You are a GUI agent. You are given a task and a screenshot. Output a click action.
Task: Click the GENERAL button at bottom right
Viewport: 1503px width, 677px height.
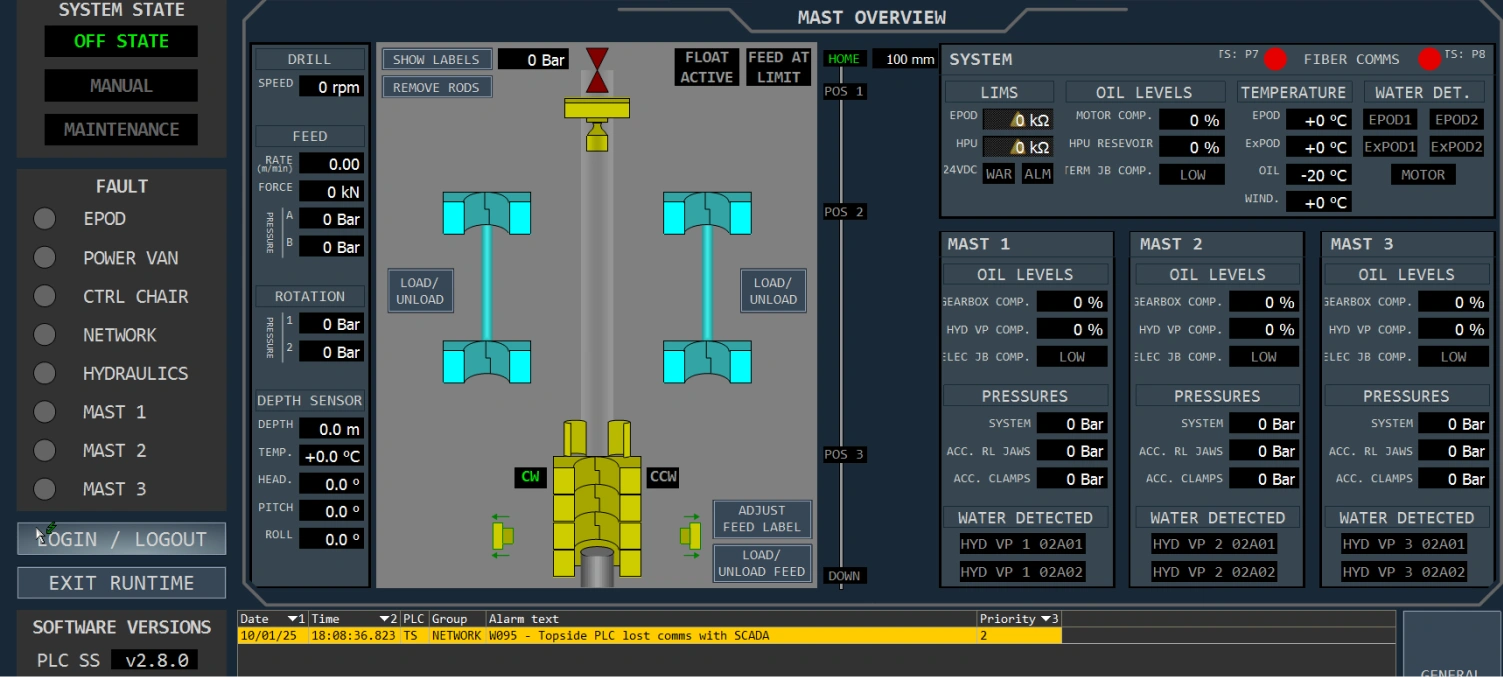click(x=1450, y=644)
